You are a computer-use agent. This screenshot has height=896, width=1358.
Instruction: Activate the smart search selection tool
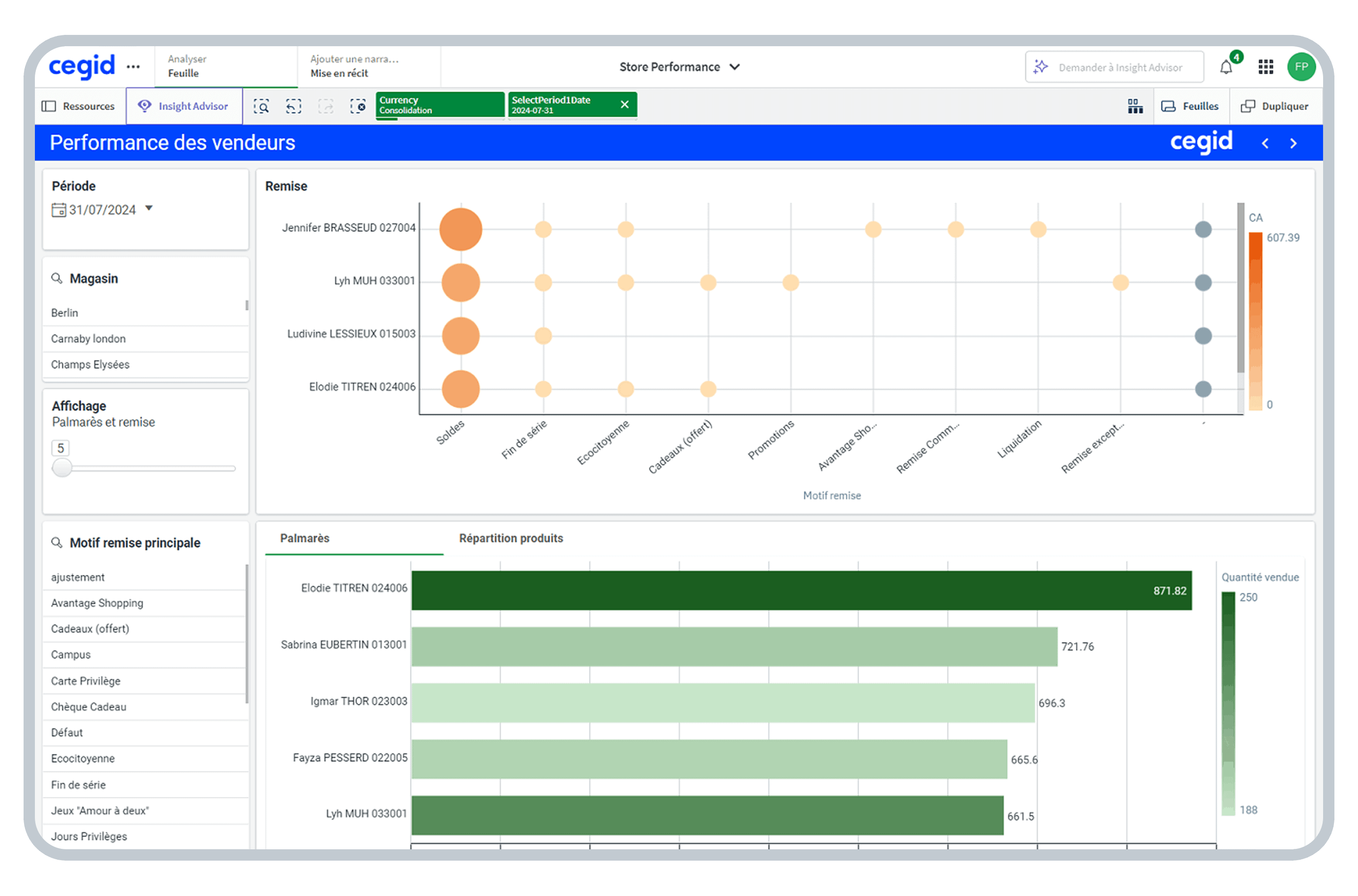pos(261,106)
